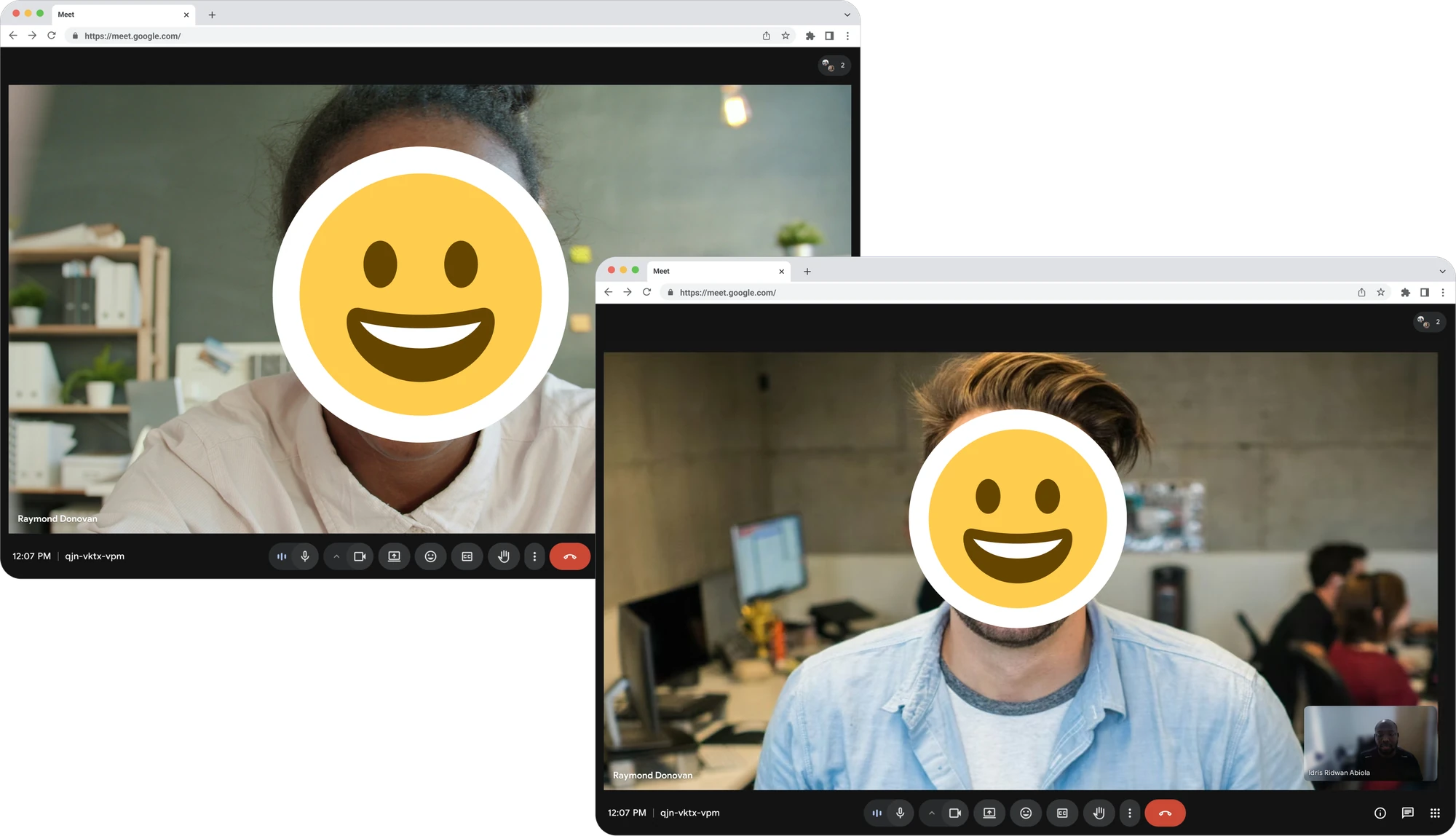This screenshot has width=1456, height=836.
Task: Open participants badge in back Meet window
Action: pyautogui.click(x=834, y=66)
